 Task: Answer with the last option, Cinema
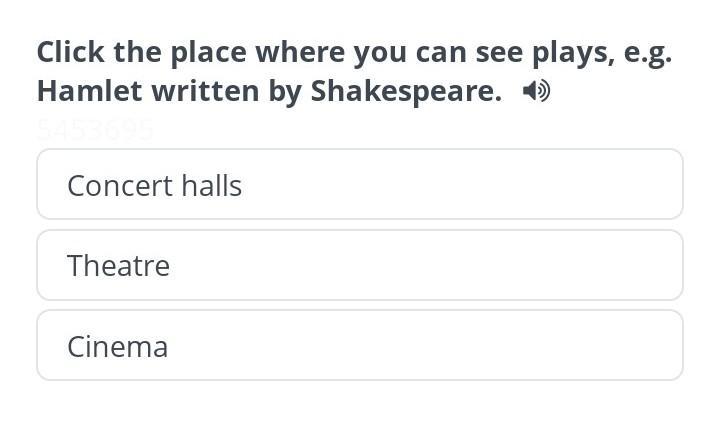click(360, 345)
